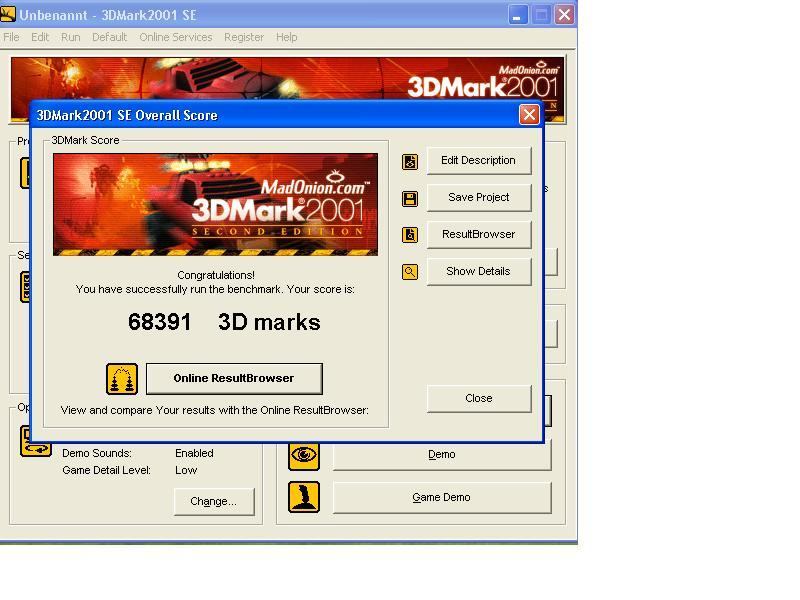Open the Default menu

(x=109, y=37)
